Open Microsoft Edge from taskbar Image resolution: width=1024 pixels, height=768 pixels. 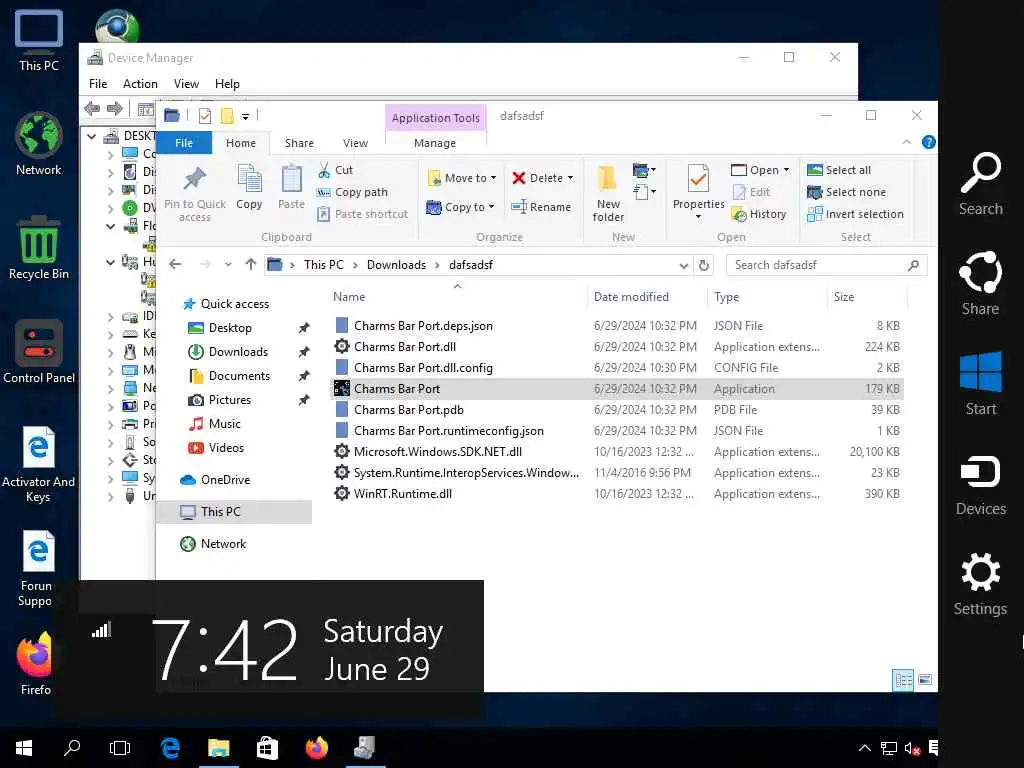pos(170,748)
